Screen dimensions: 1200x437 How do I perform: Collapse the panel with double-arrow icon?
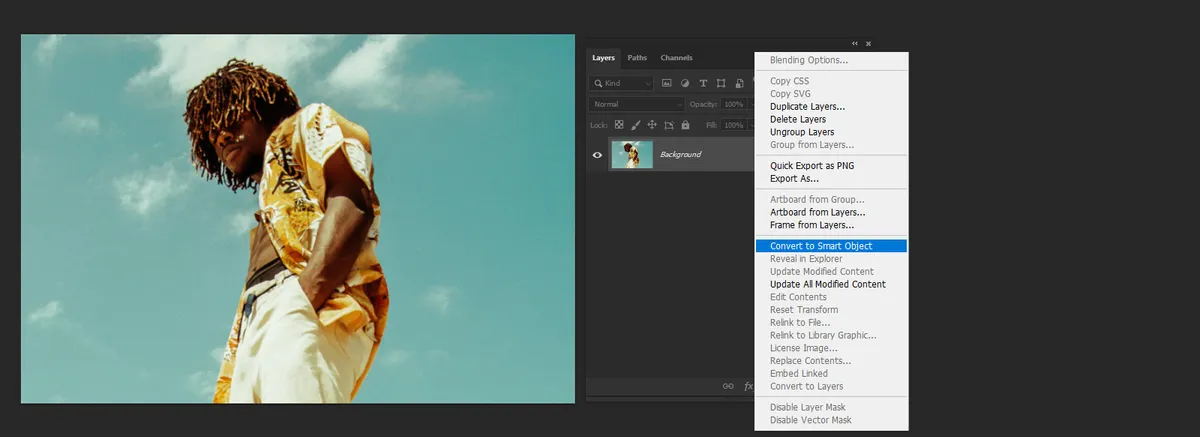tap(855, 44)
